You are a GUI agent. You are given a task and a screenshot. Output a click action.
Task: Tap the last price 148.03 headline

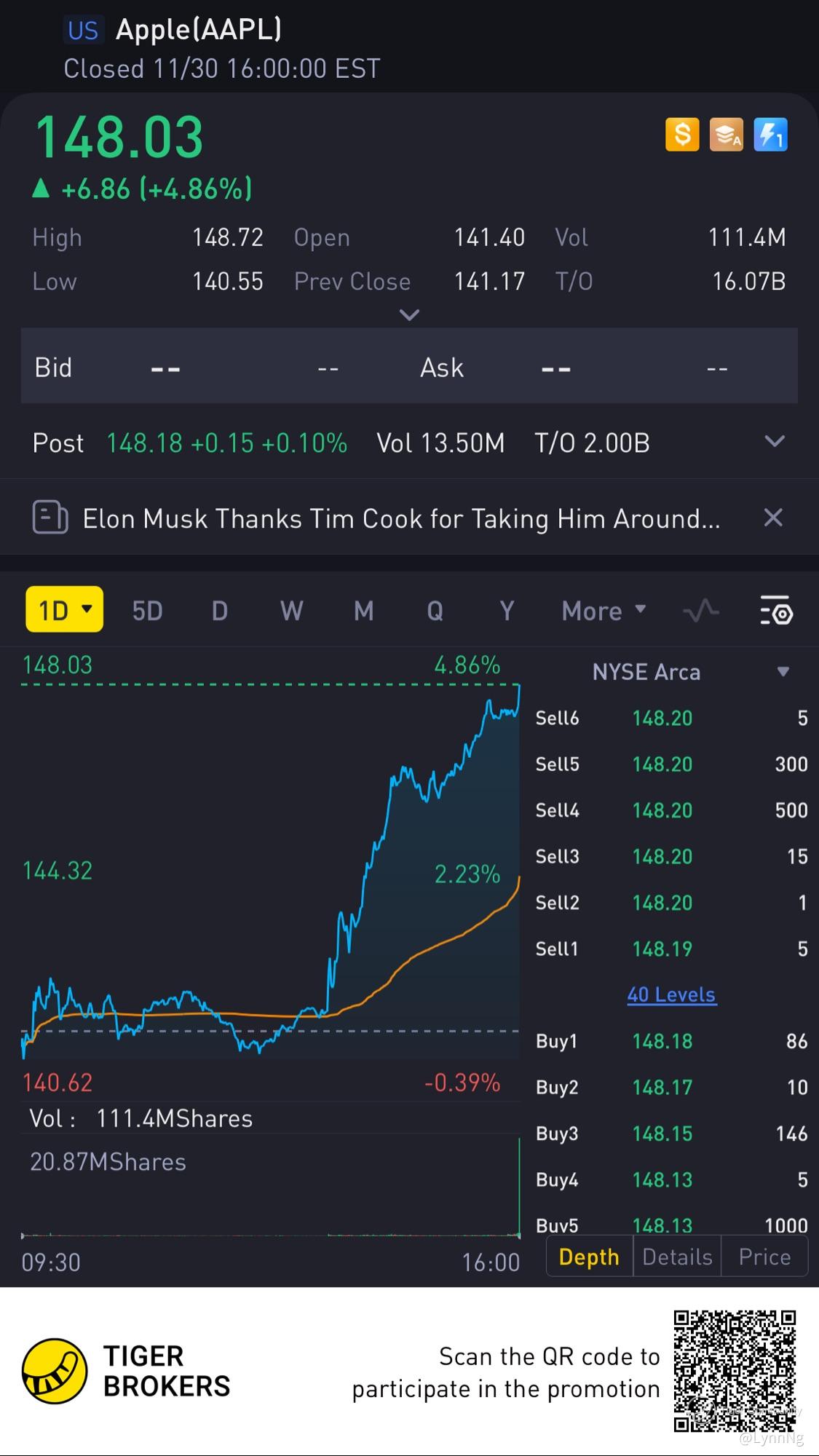click(x=119, y=138)
